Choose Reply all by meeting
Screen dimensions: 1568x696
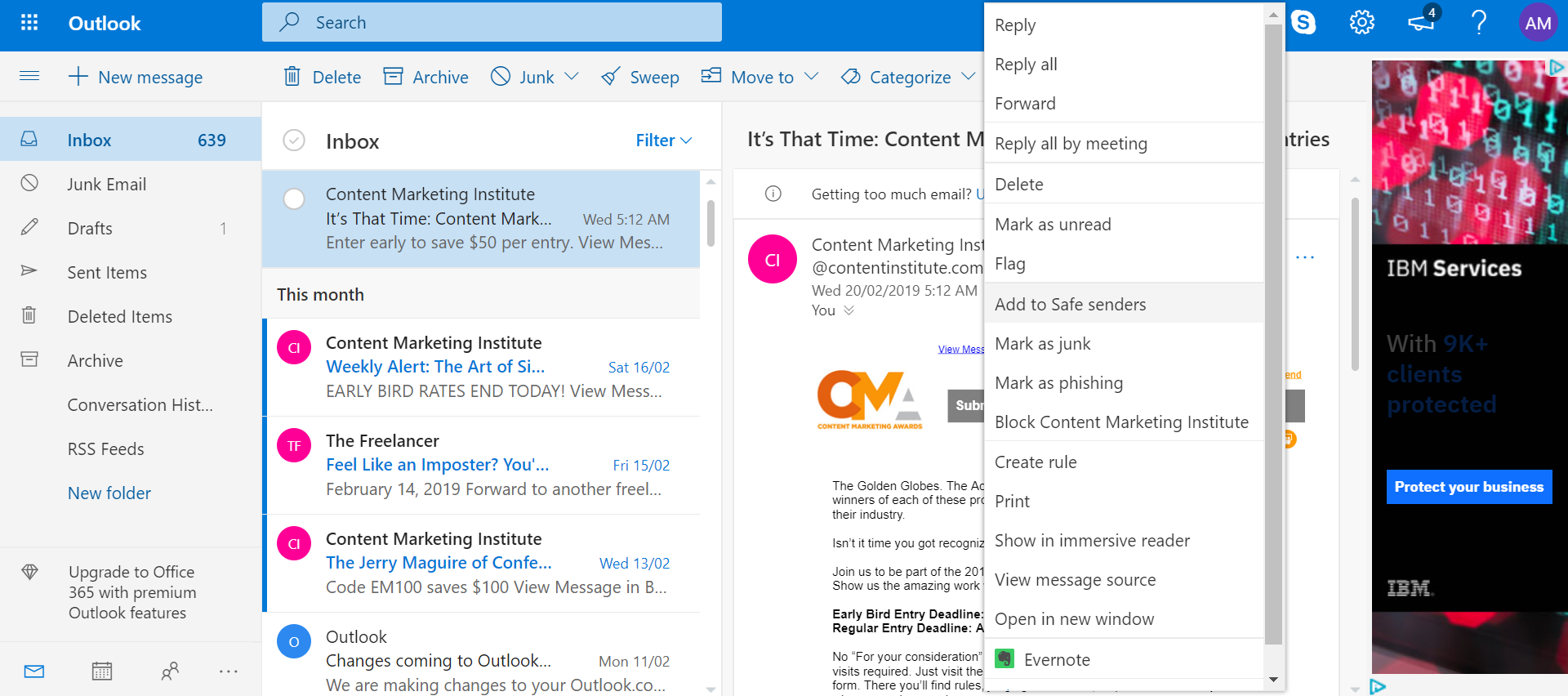[x=1124, y=144]
